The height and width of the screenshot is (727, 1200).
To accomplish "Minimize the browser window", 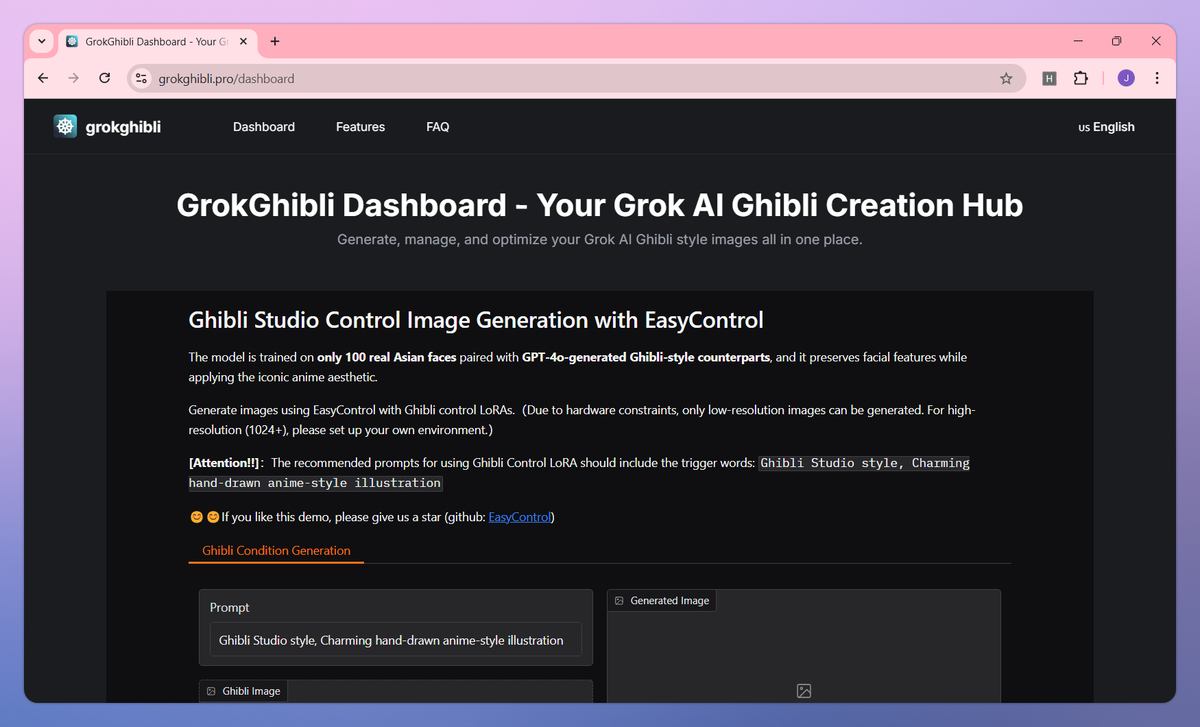I will pos(1079,41).
